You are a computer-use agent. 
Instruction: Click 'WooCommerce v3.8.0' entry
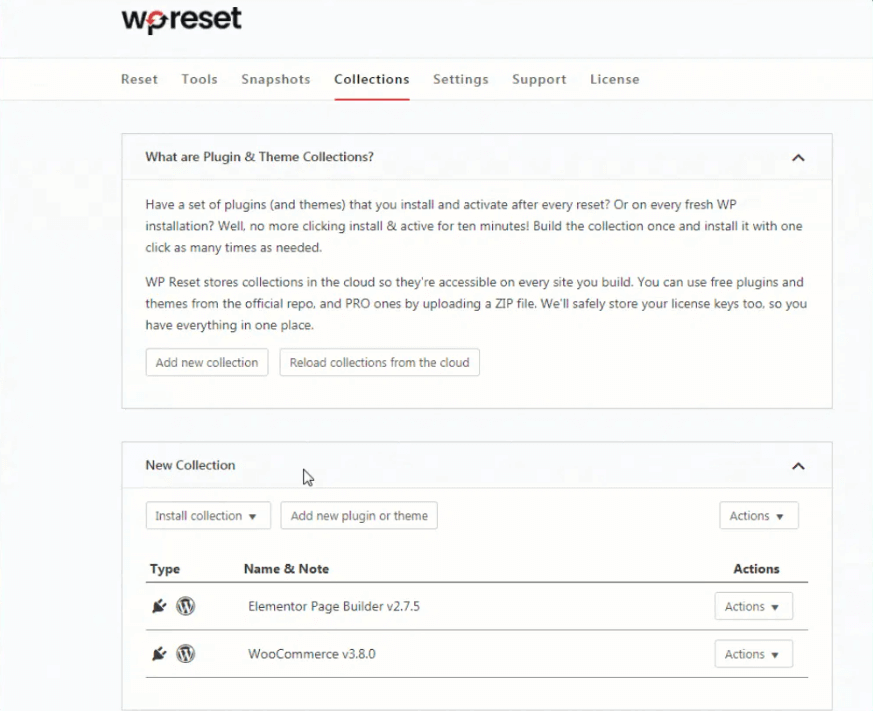312,654
